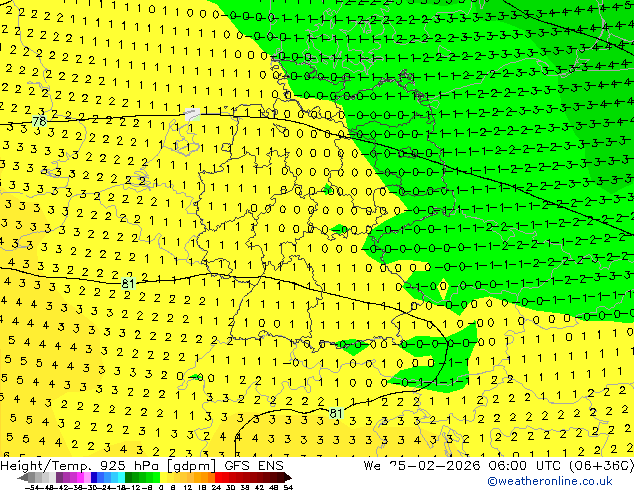
Task: Click the 78 height contour label
Action: [39, 121]
